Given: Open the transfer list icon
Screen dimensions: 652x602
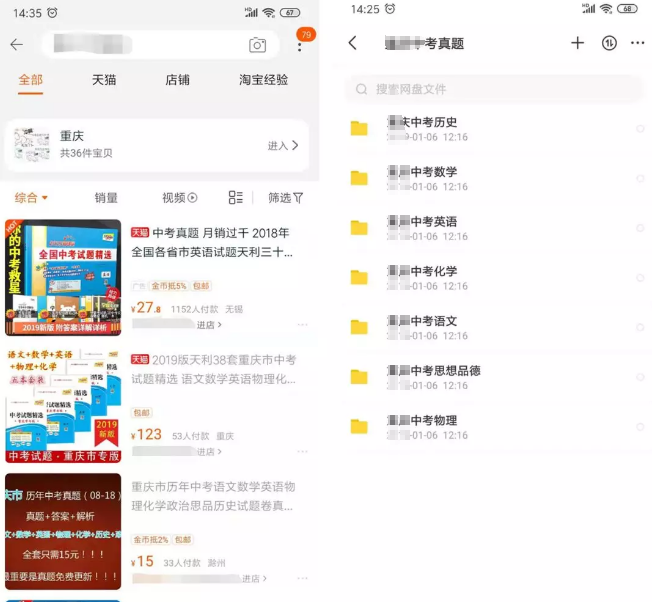Looking at the screenshot, I should pyautogui.click(x=609, y=42).
